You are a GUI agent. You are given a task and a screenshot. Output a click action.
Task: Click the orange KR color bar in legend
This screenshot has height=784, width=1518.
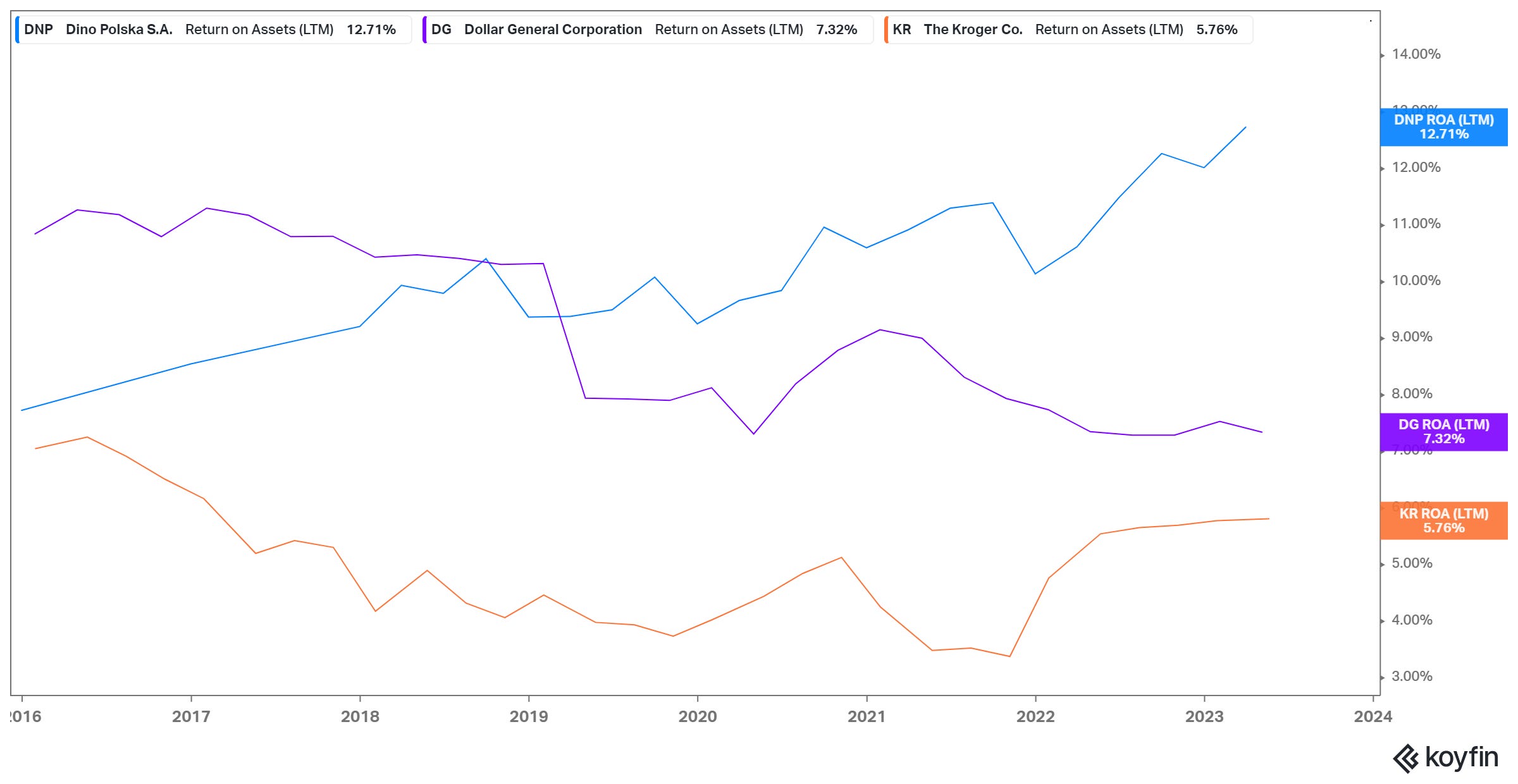pyautogui.click(x=886, y=30)
